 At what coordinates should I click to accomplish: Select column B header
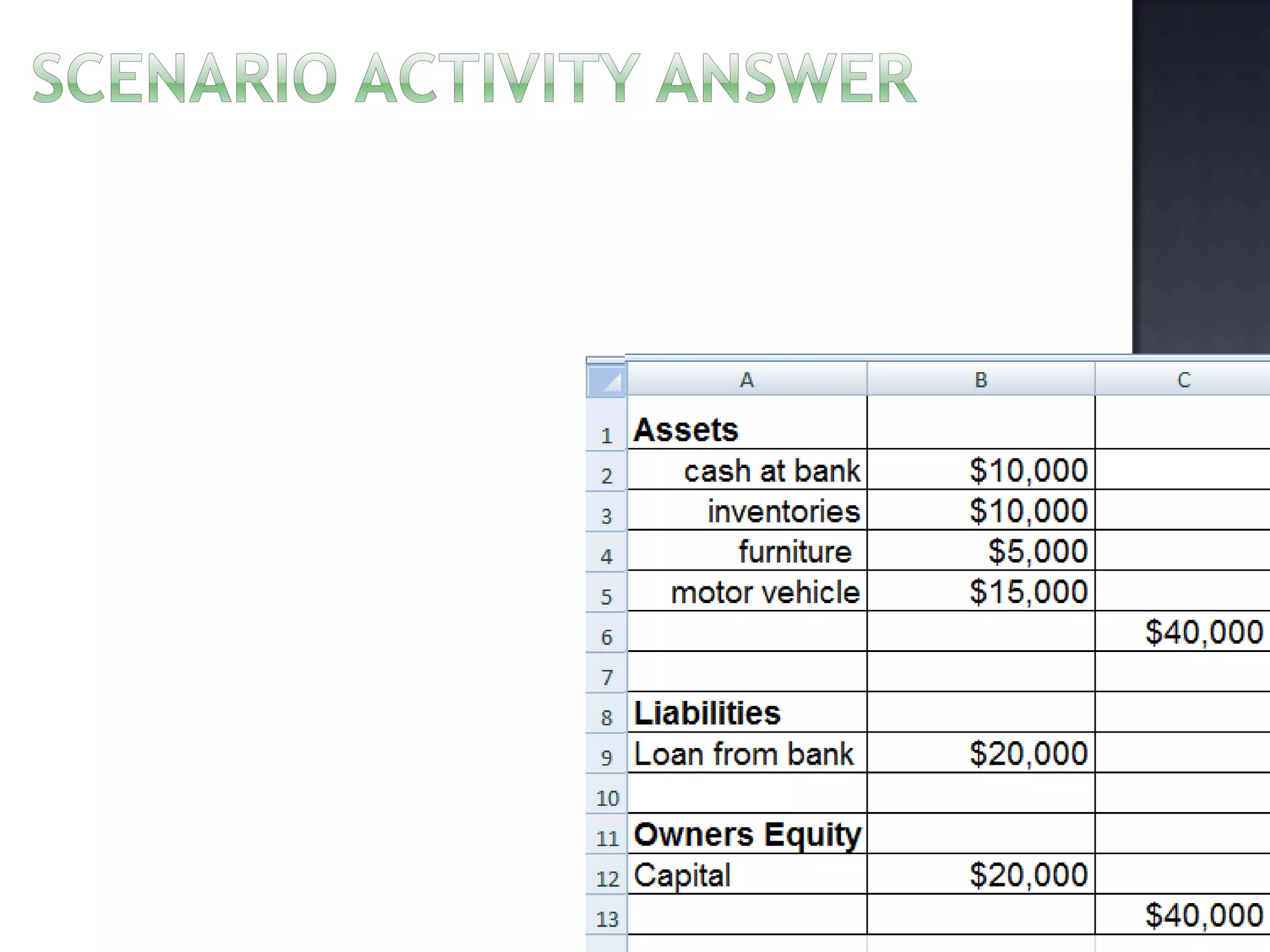[980, 379]
